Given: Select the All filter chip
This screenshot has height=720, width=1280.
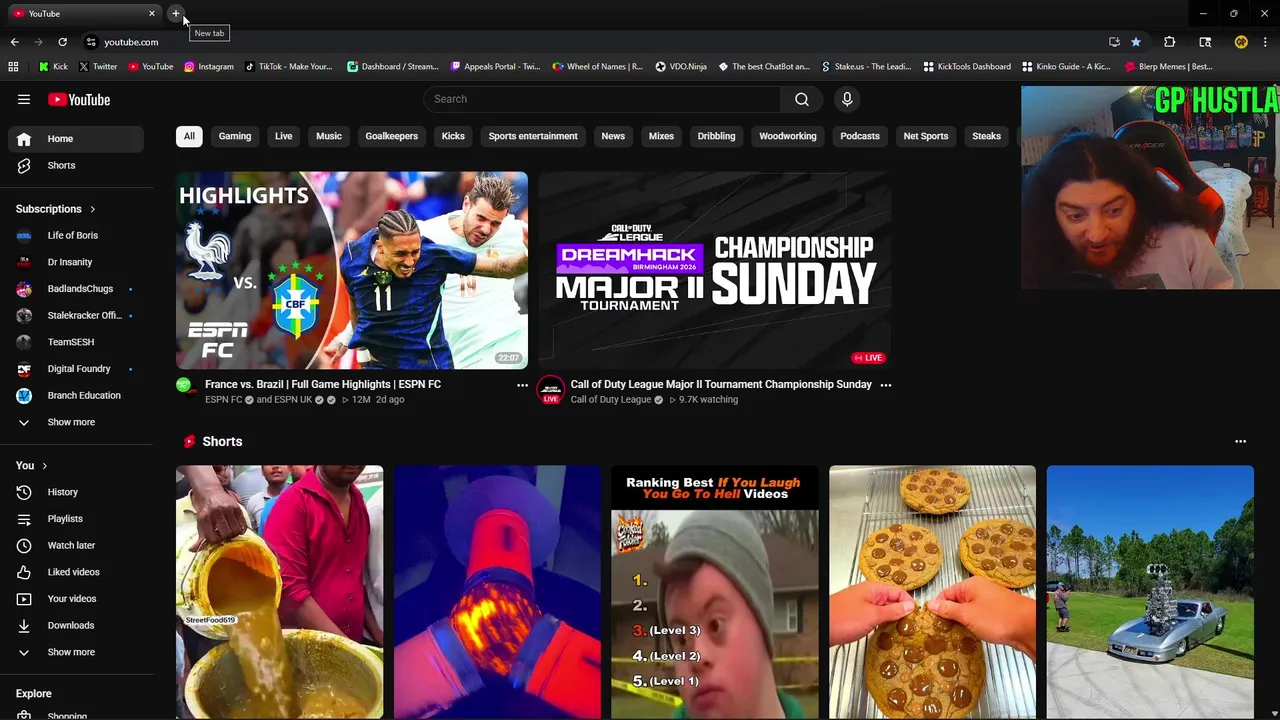Looking at the screenshot, I should point(189,136).
